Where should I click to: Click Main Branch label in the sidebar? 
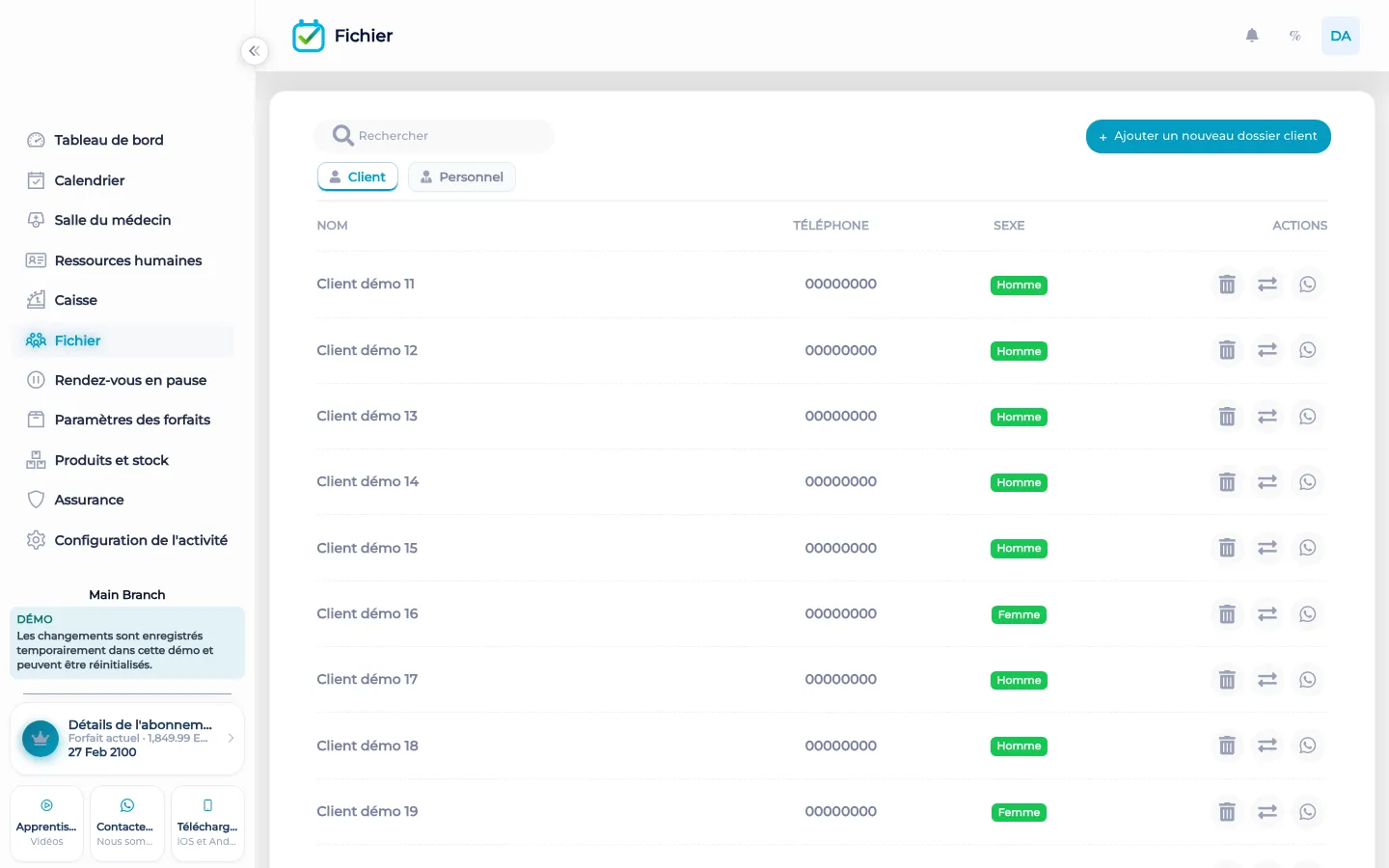click(127, 595)
